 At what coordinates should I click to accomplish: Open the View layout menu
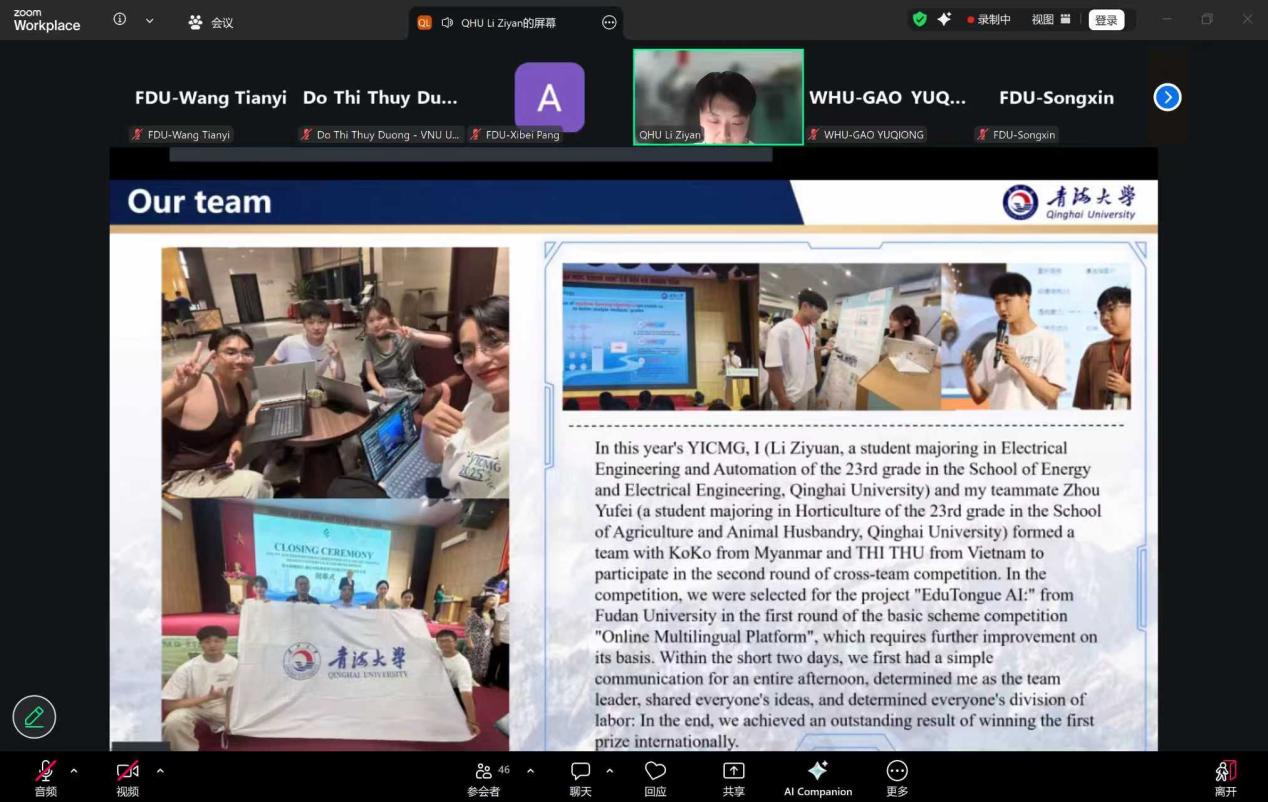coord(1050,19)
